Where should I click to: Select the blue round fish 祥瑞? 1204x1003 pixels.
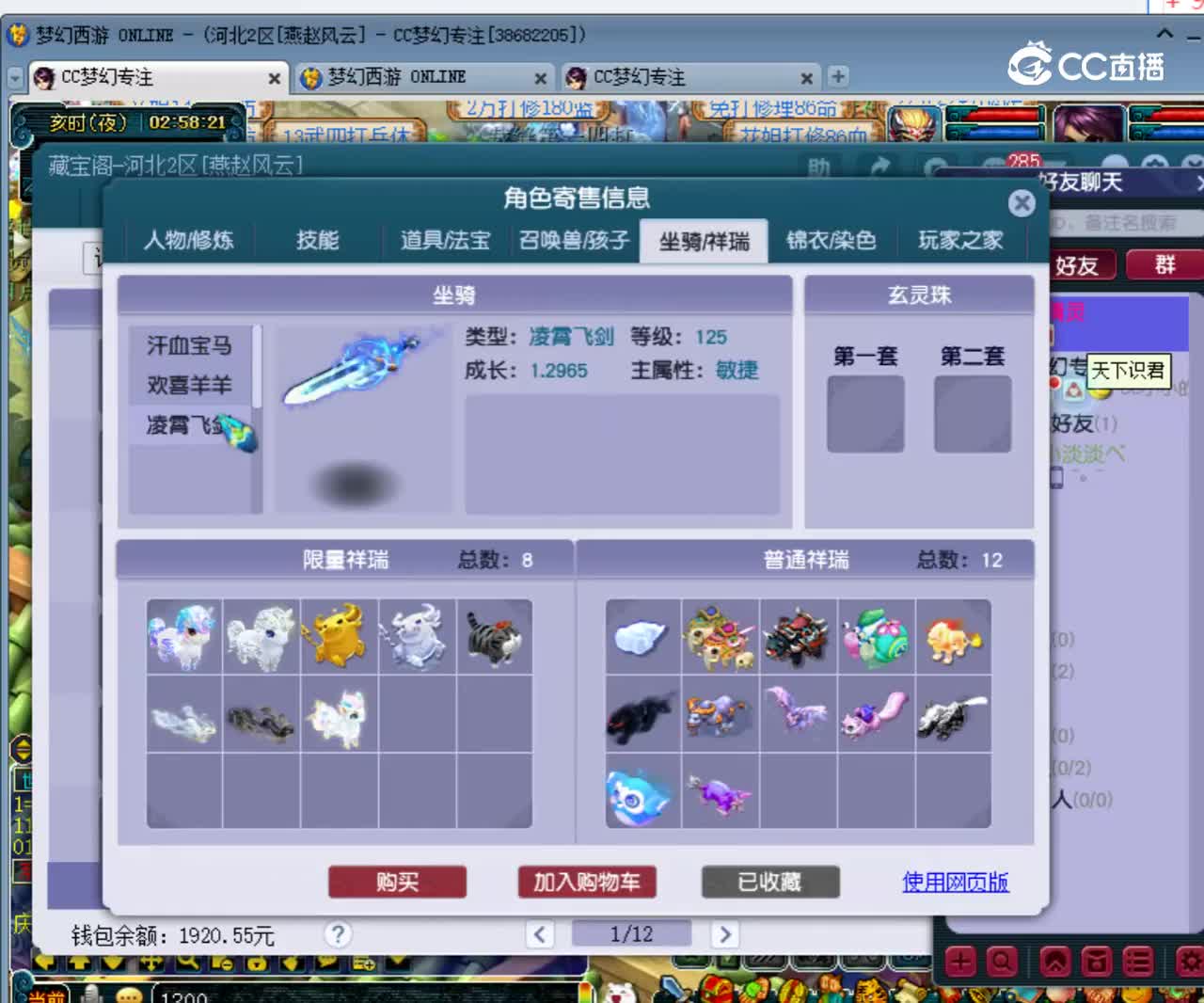[x=643, y=791]
